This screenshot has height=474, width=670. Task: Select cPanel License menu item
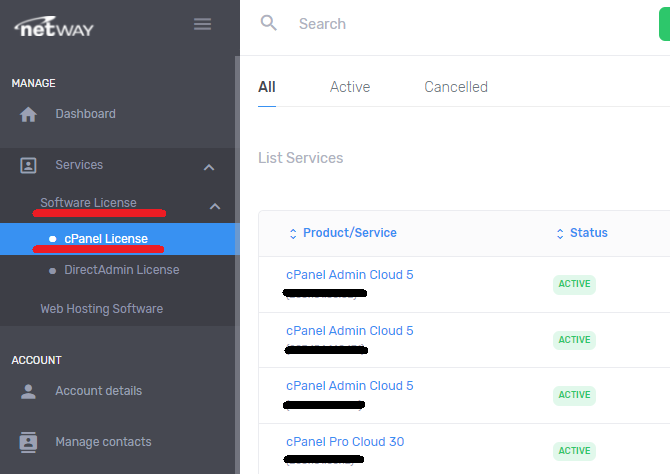[105, 239]
